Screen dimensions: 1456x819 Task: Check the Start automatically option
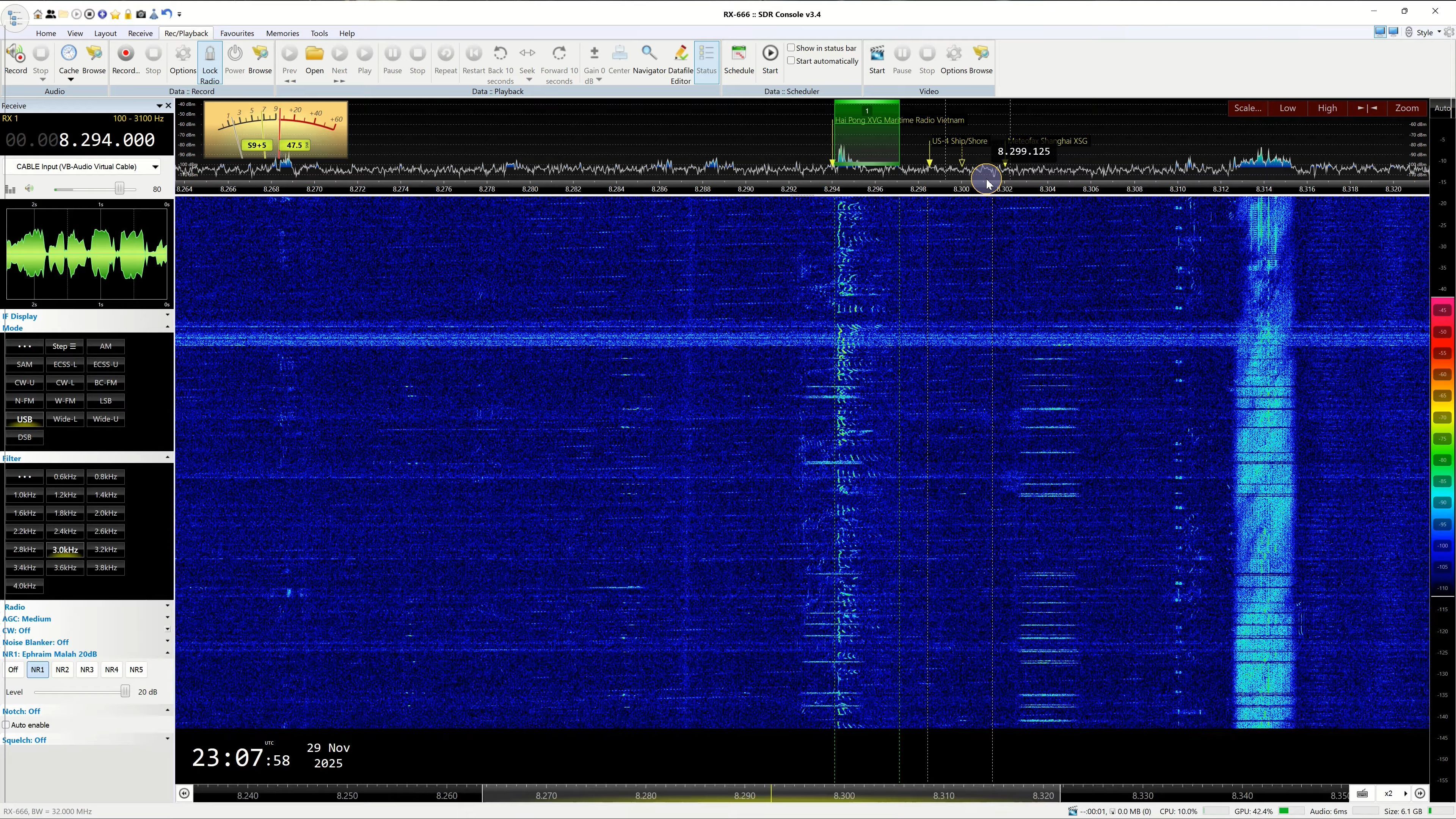791,61
